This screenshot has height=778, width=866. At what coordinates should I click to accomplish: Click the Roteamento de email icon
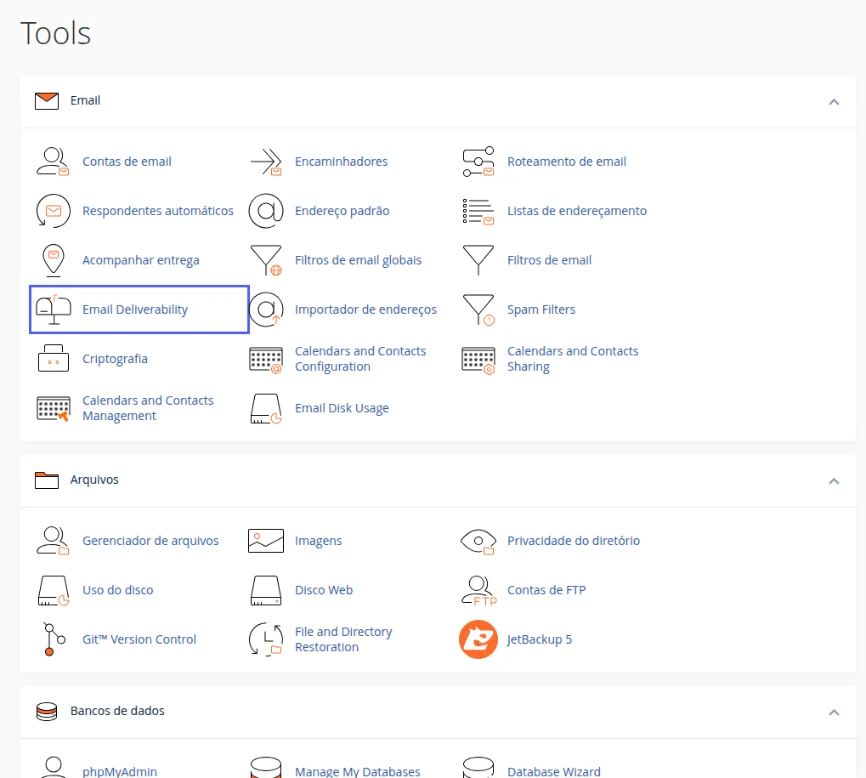coord(478,161)
